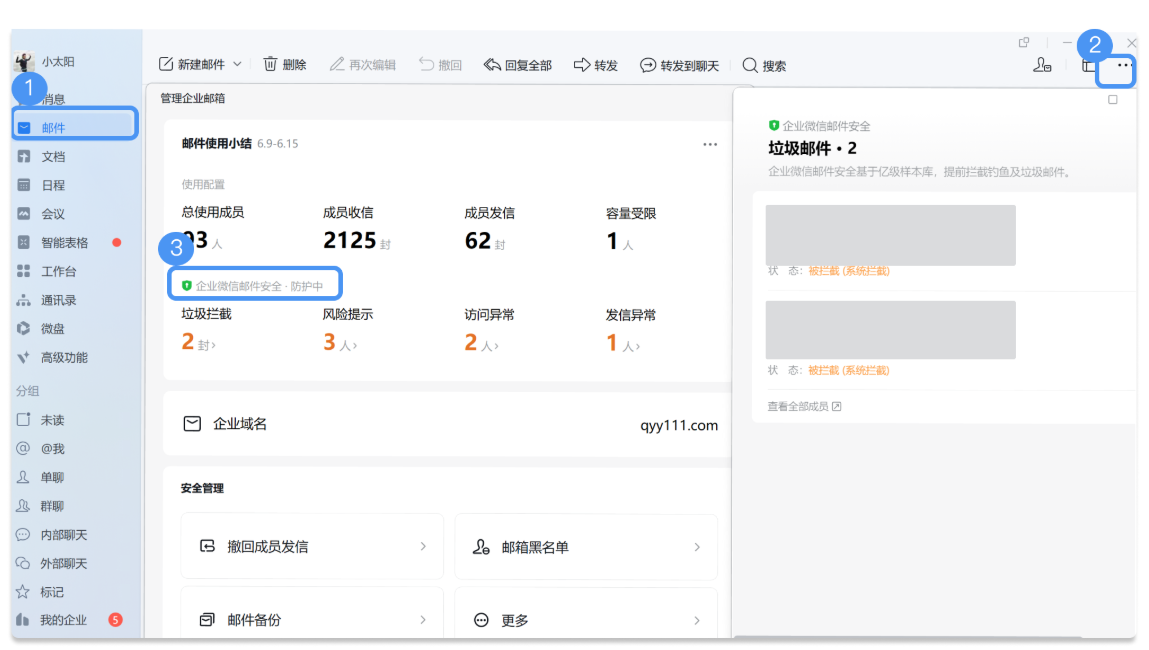Open 垃圾拦截 2封 details
Image resolution: width=1149 pixels, height=650 pixels.
199,342
